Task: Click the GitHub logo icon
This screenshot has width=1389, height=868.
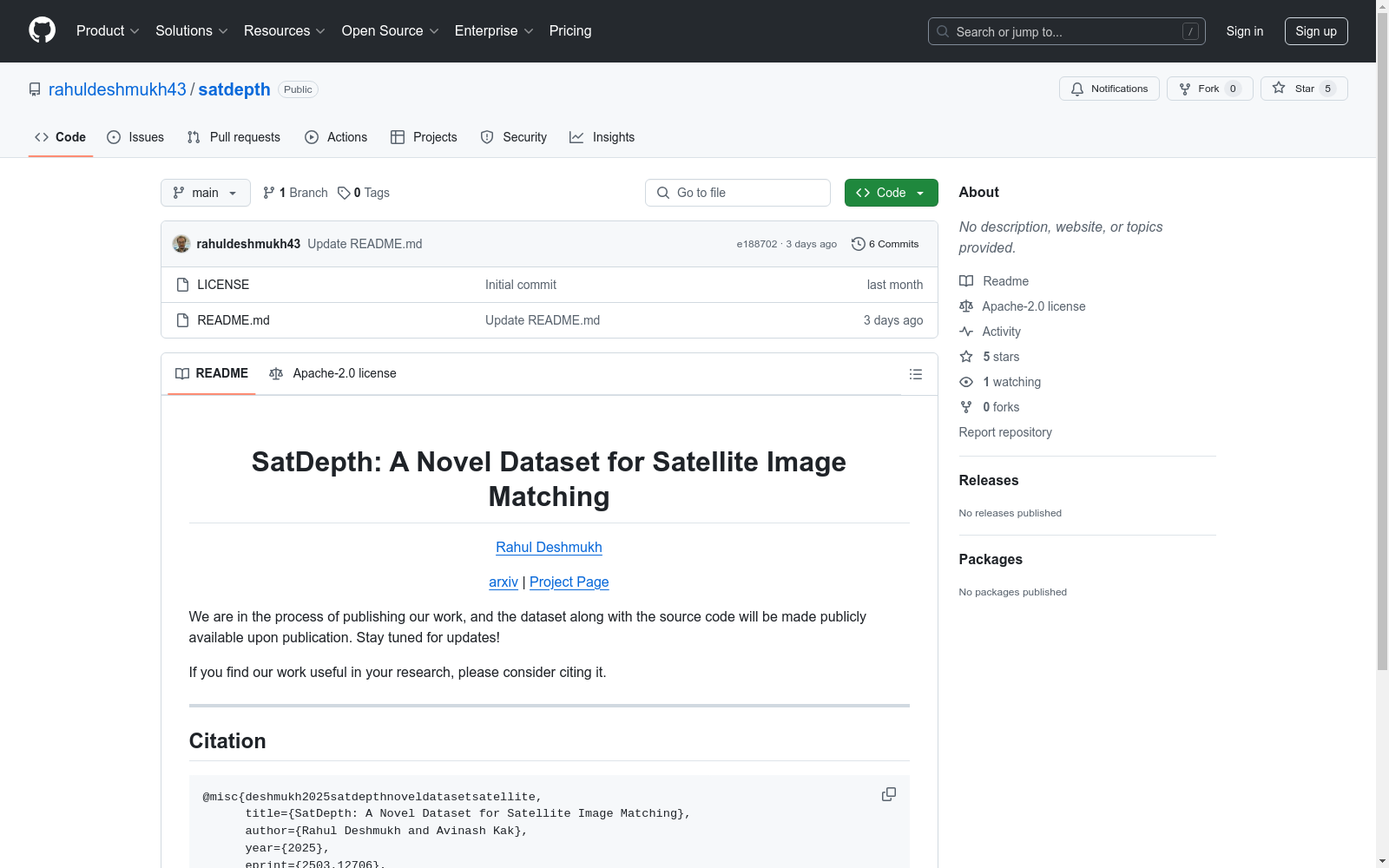Action: 42,30
